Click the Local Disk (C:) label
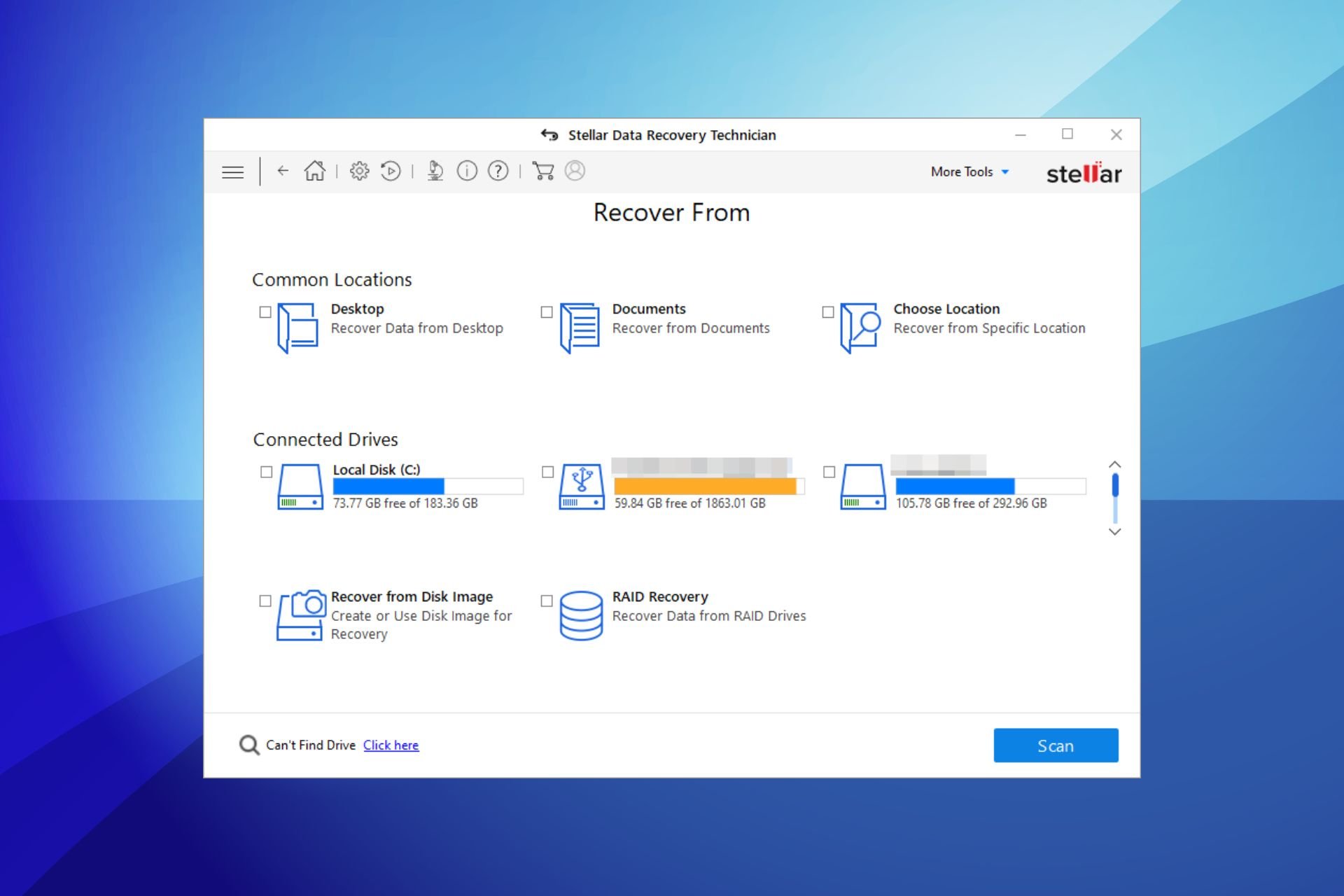Viewport: 1344px width, 896px height. [377, 470]
